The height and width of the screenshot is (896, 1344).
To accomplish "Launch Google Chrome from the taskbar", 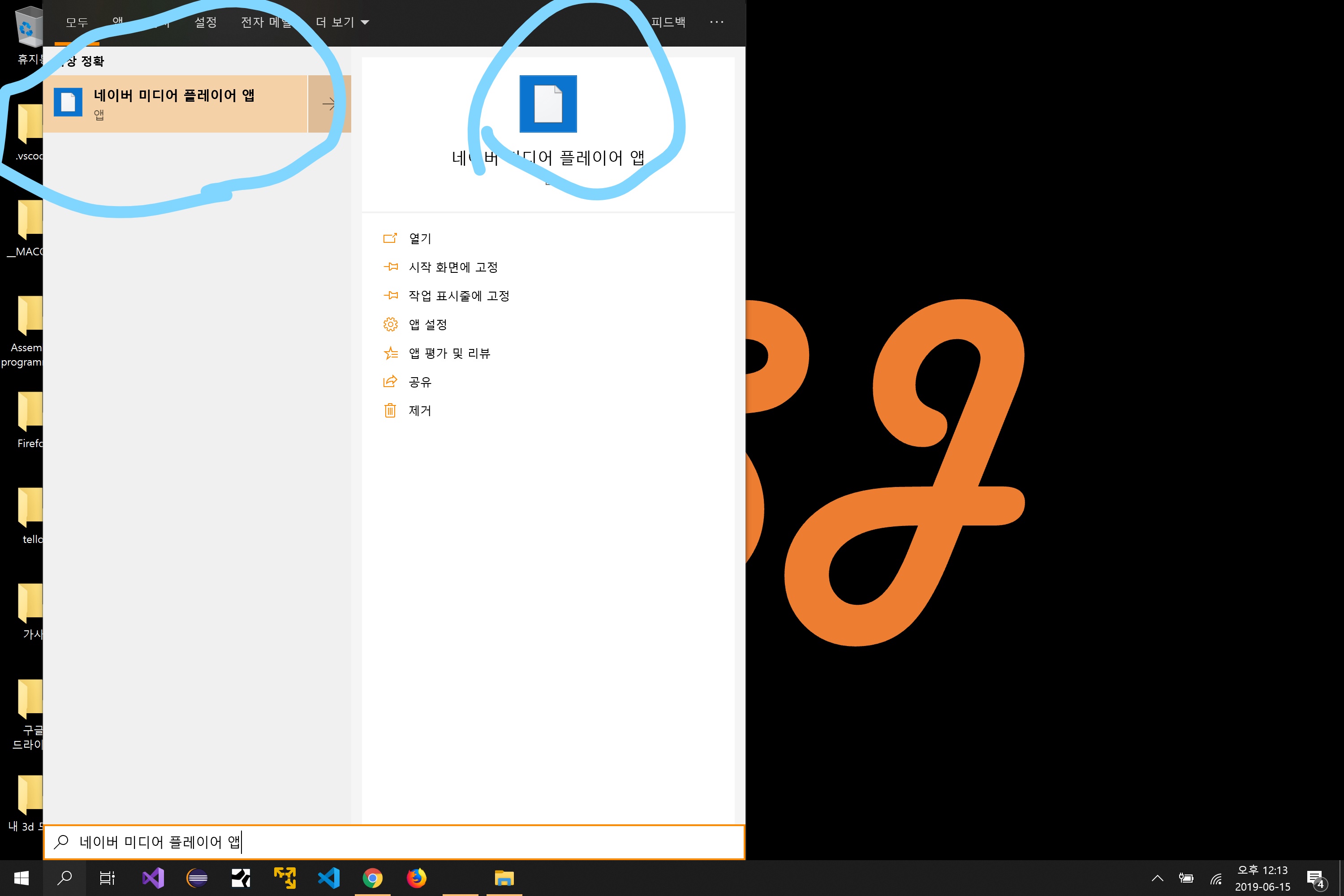I will click(373, 878).
